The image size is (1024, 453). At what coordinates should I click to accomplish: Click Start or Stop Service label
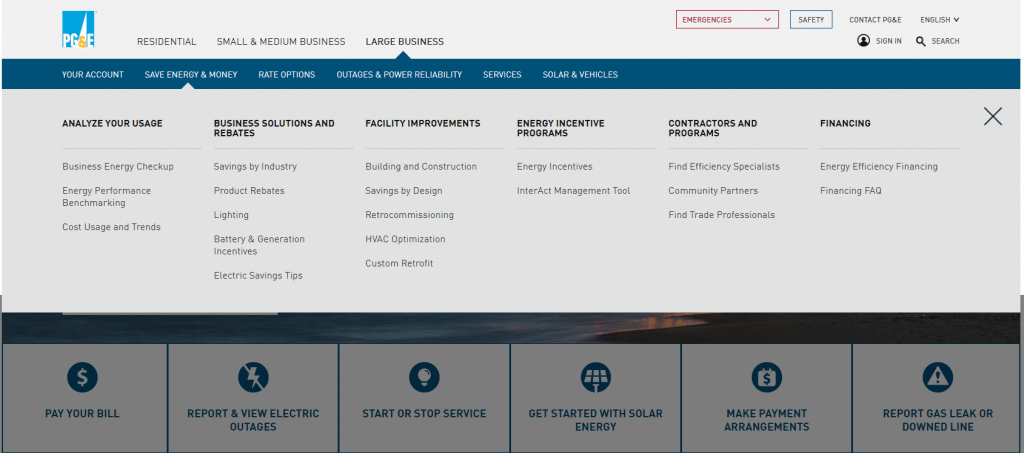424,413
